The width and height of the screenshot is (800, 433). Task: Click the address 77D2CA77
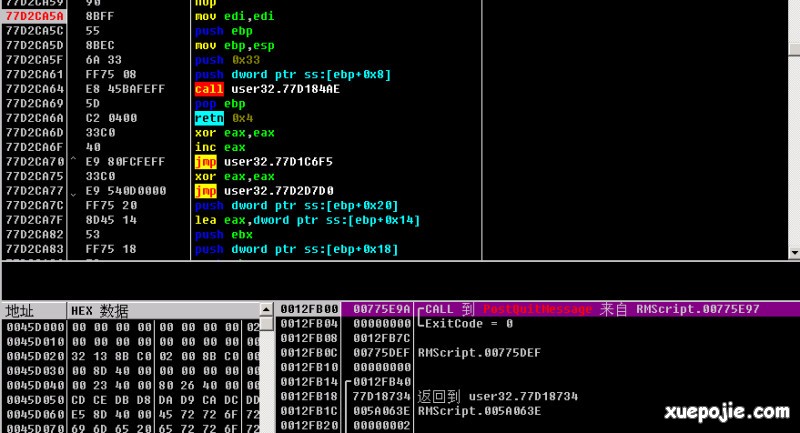tap(34, 191)
